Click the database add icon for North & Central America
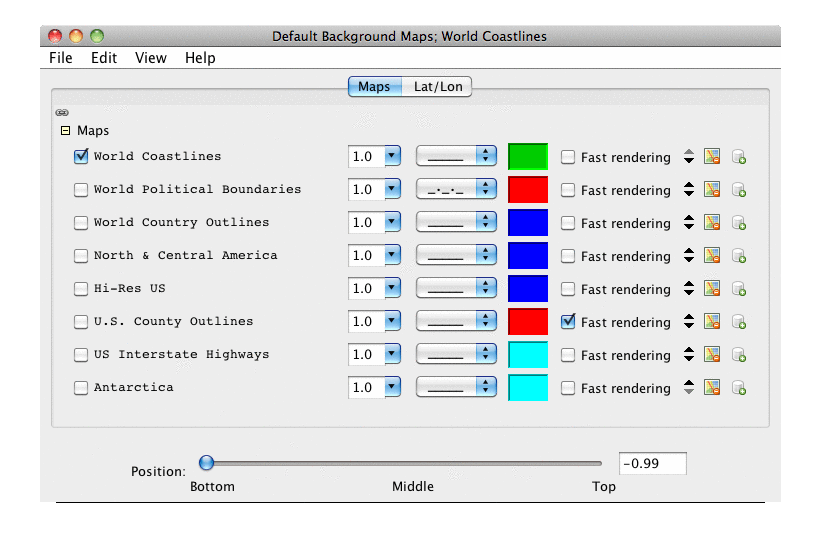This screenshot has width=821, height=557. pos(739,256)
